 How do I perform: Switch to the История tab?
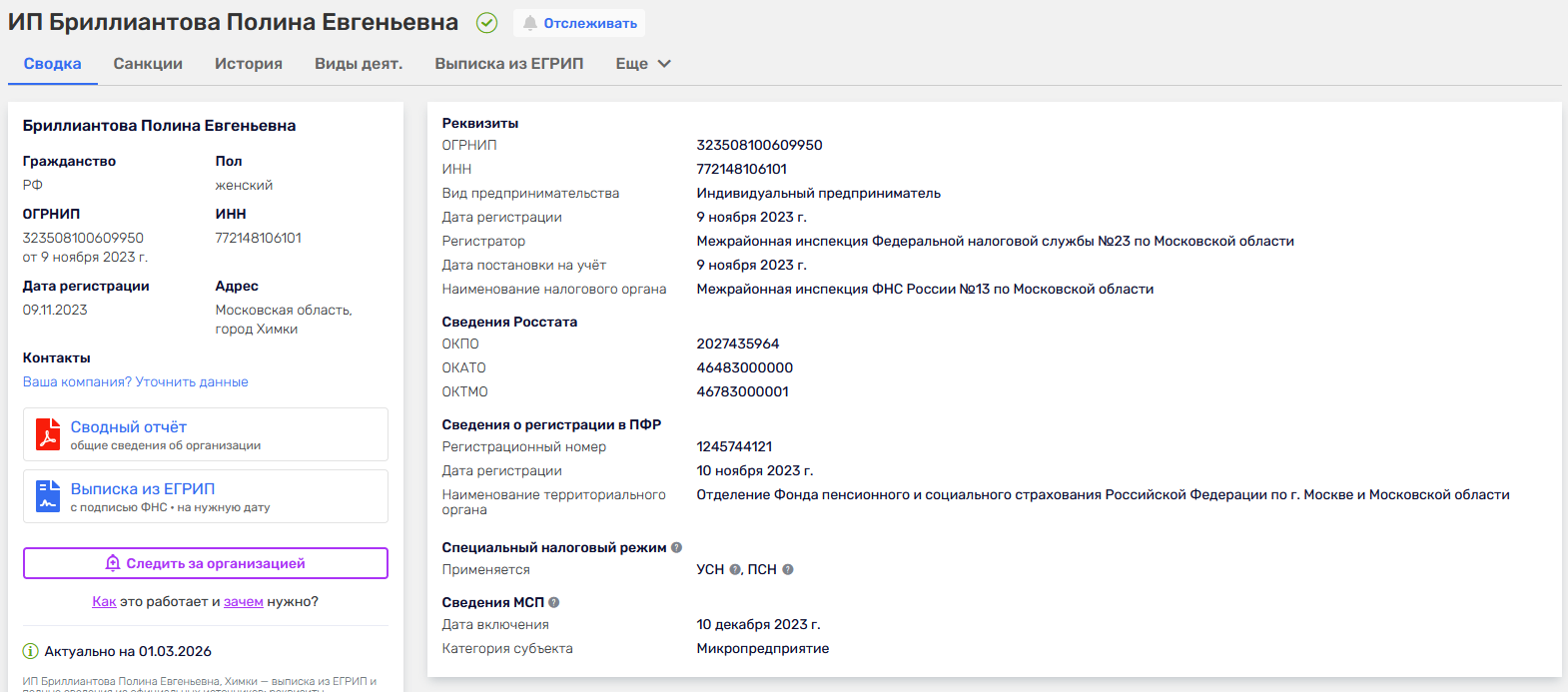(x=249, y=64)
